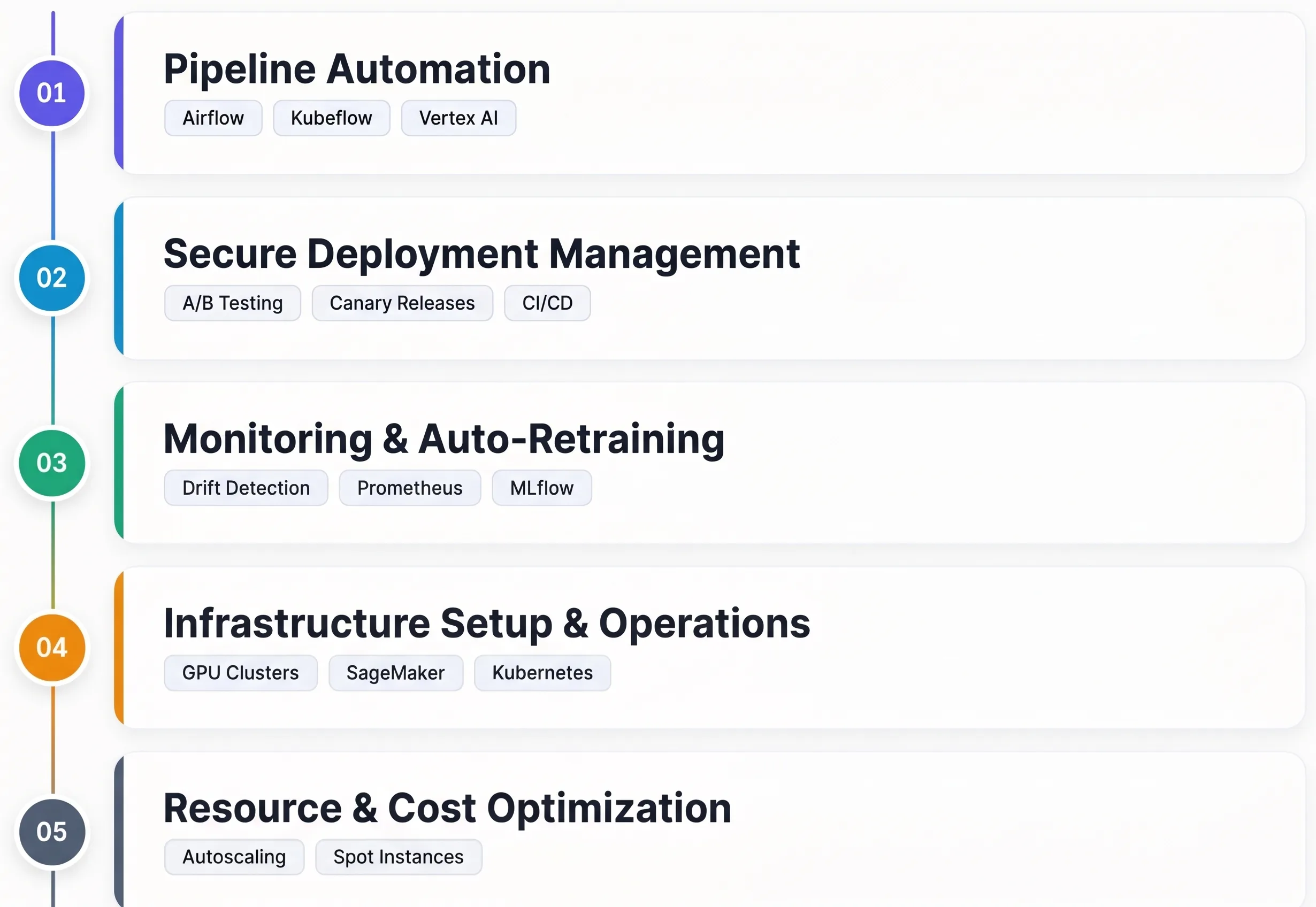Click the gray 05 step circle
The image size is (1316, 907).
coord(52,832)
